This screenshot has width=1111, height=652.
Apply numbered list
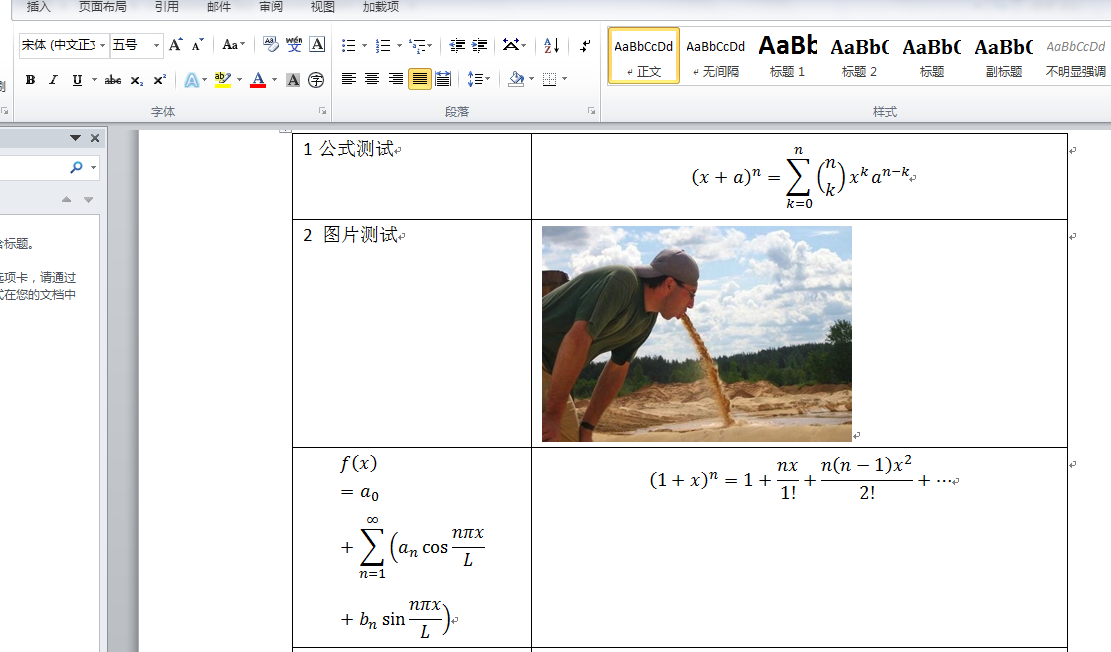(383, 46)
